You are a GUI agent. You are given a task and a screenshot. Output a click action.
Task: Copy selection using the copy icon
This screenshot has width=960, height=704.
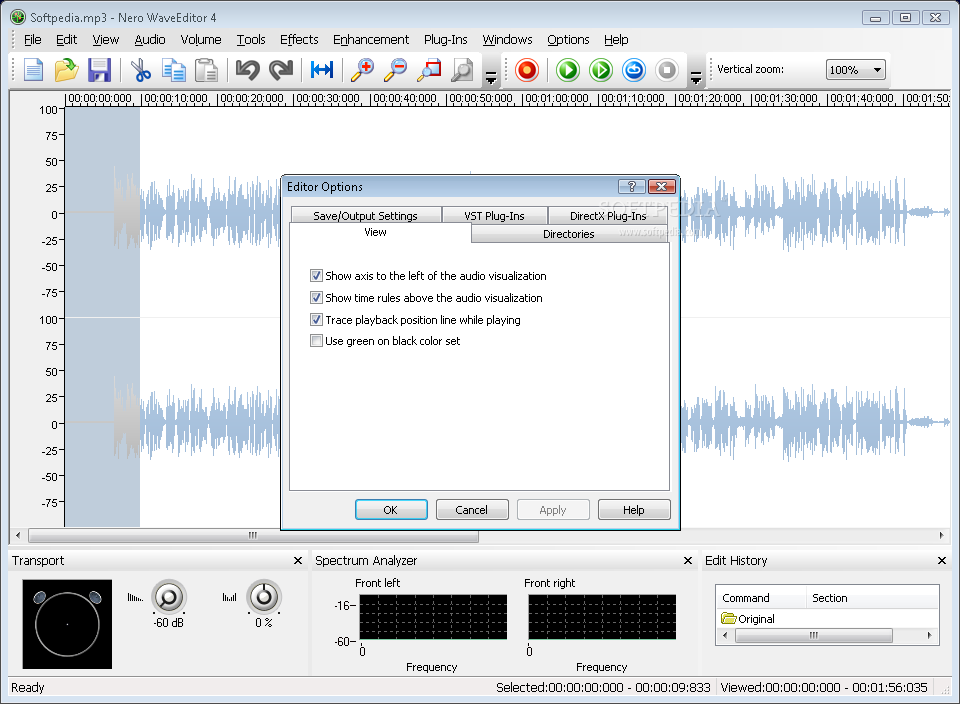[x=174, y=70]
